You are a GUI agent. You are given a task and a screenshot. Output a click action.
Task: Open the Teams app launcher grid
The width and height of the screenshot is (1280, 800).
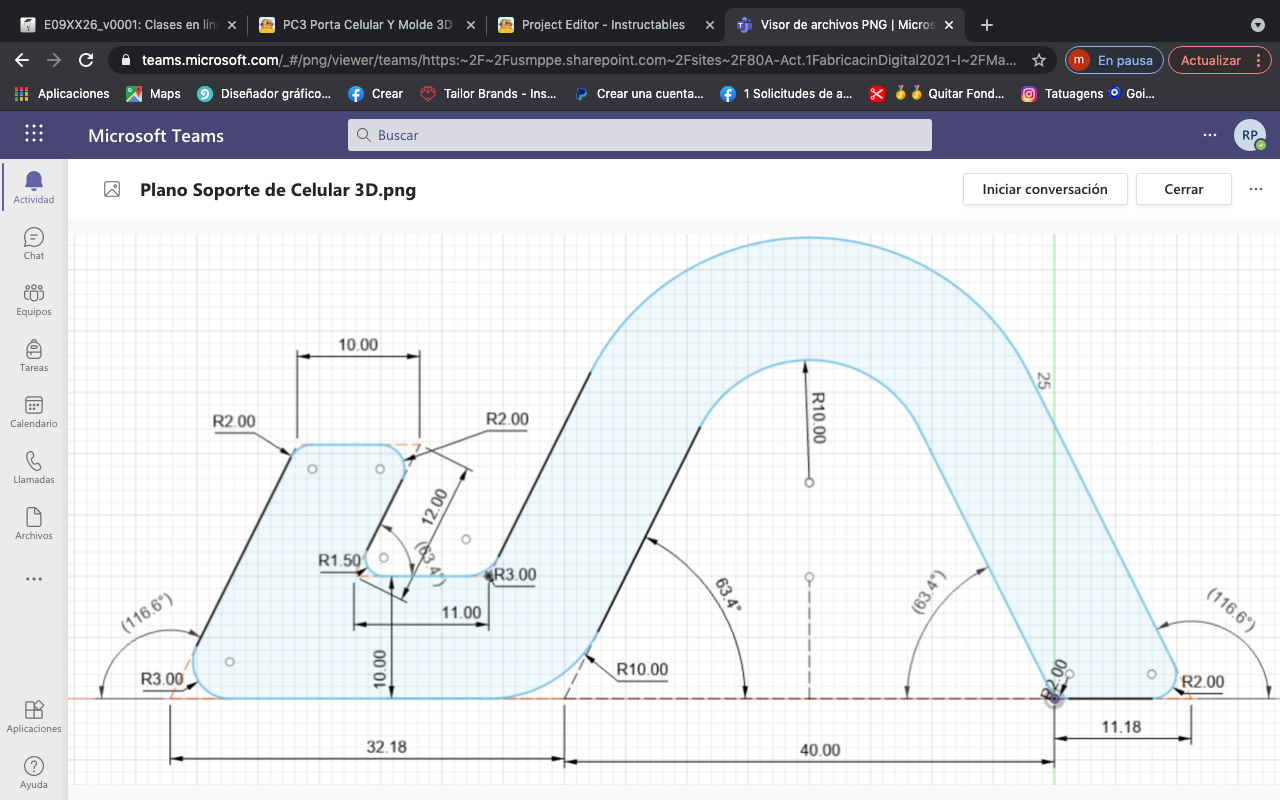pos(34,134)
